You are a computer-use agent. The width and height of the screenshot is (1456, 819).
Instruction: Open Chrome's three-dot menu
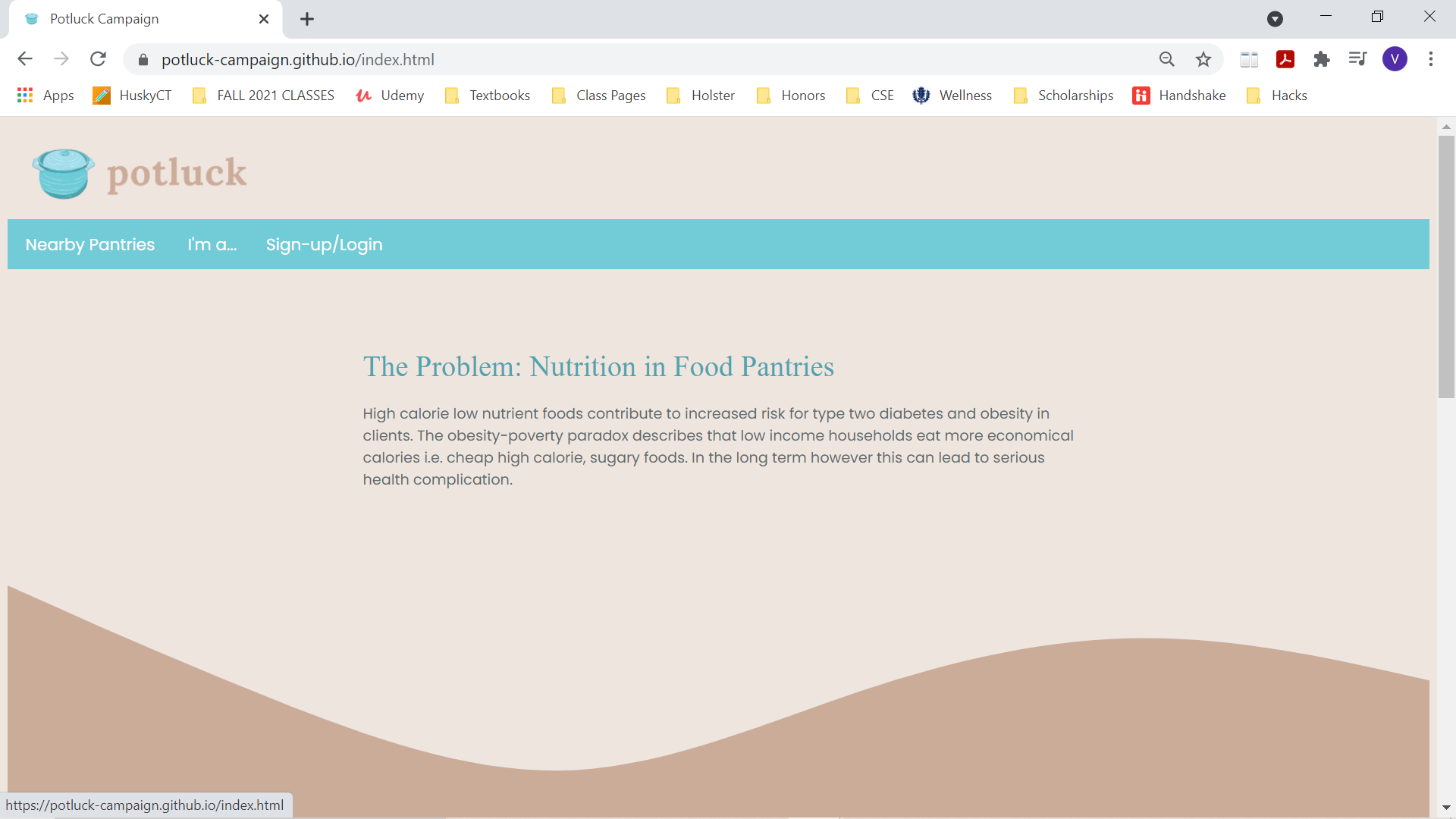(1431, 59)
